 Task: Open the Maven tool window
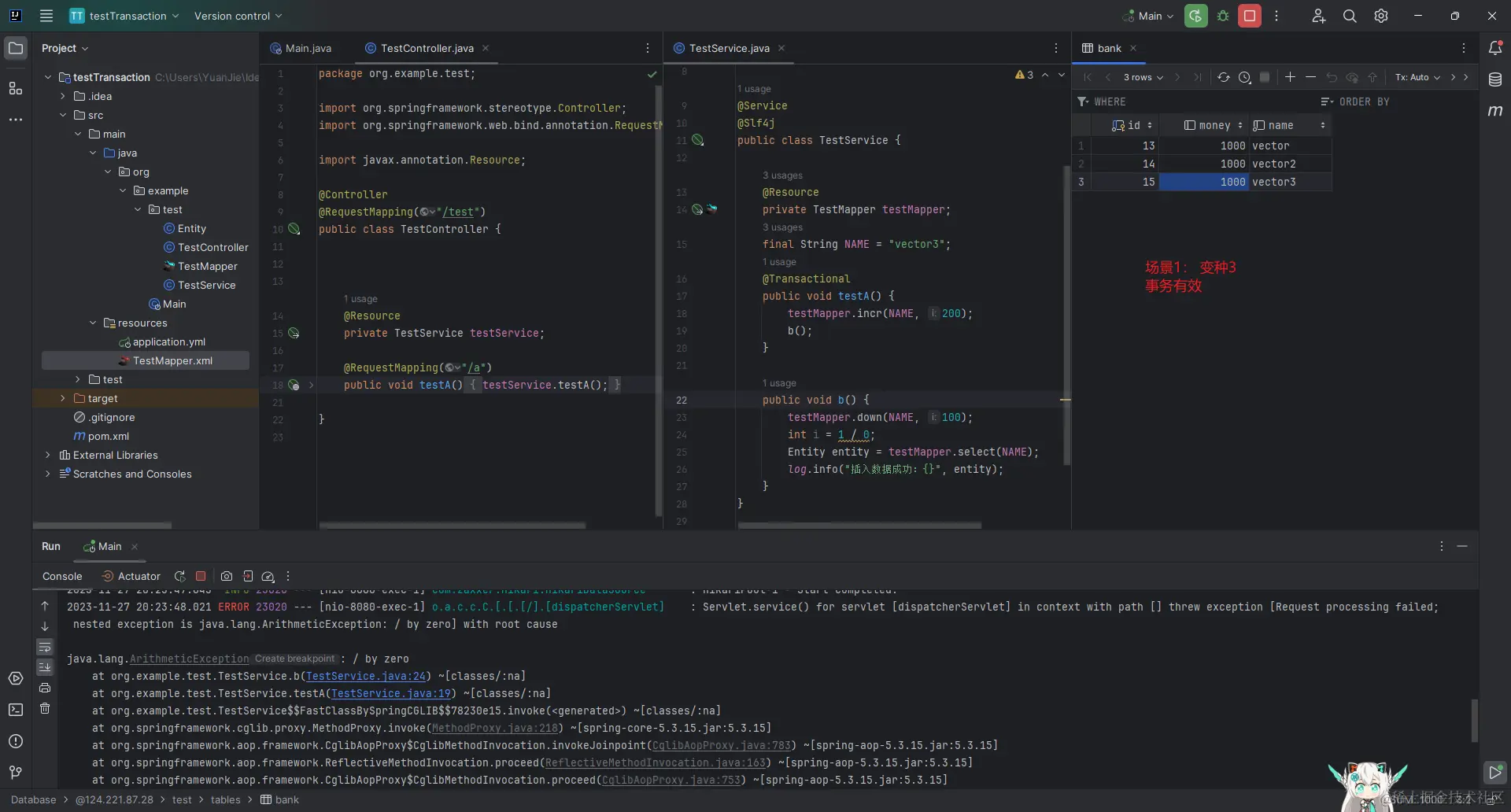pos(1495,111)
